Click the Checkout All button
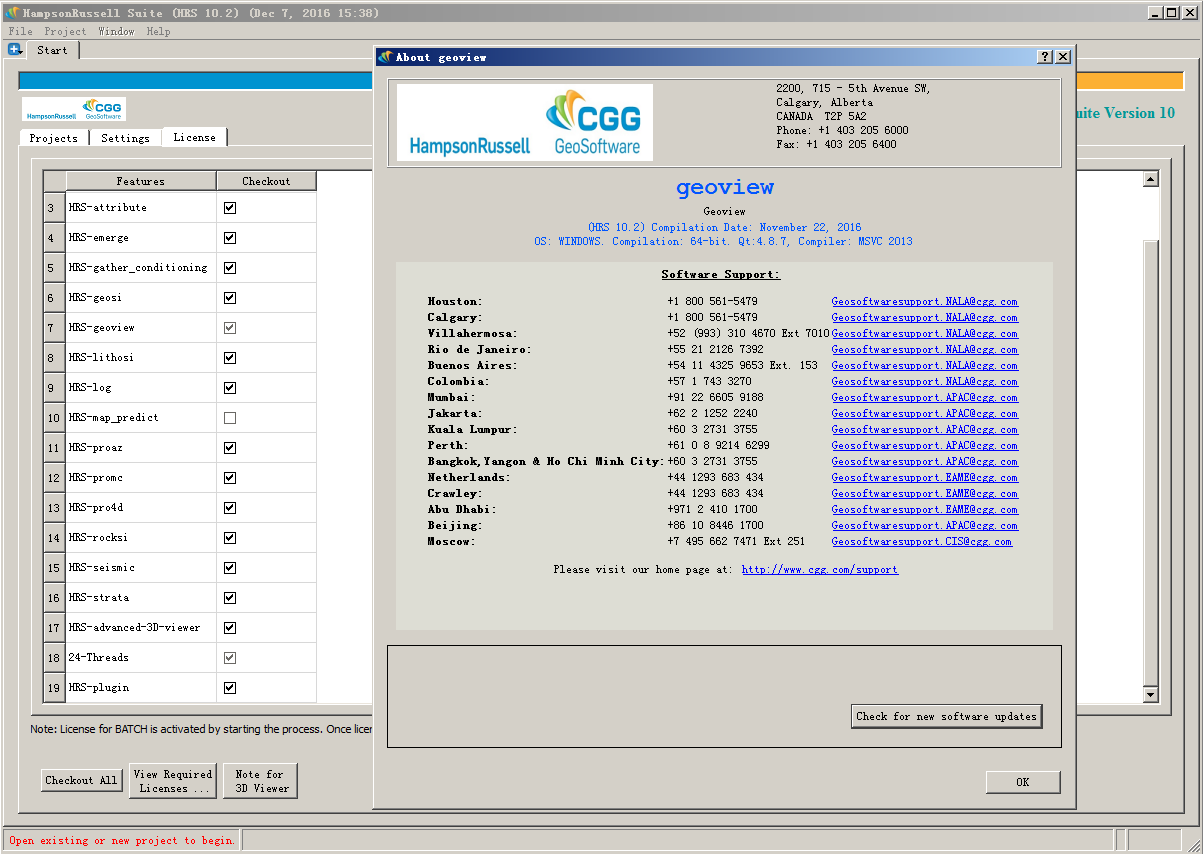 [81, 781]
